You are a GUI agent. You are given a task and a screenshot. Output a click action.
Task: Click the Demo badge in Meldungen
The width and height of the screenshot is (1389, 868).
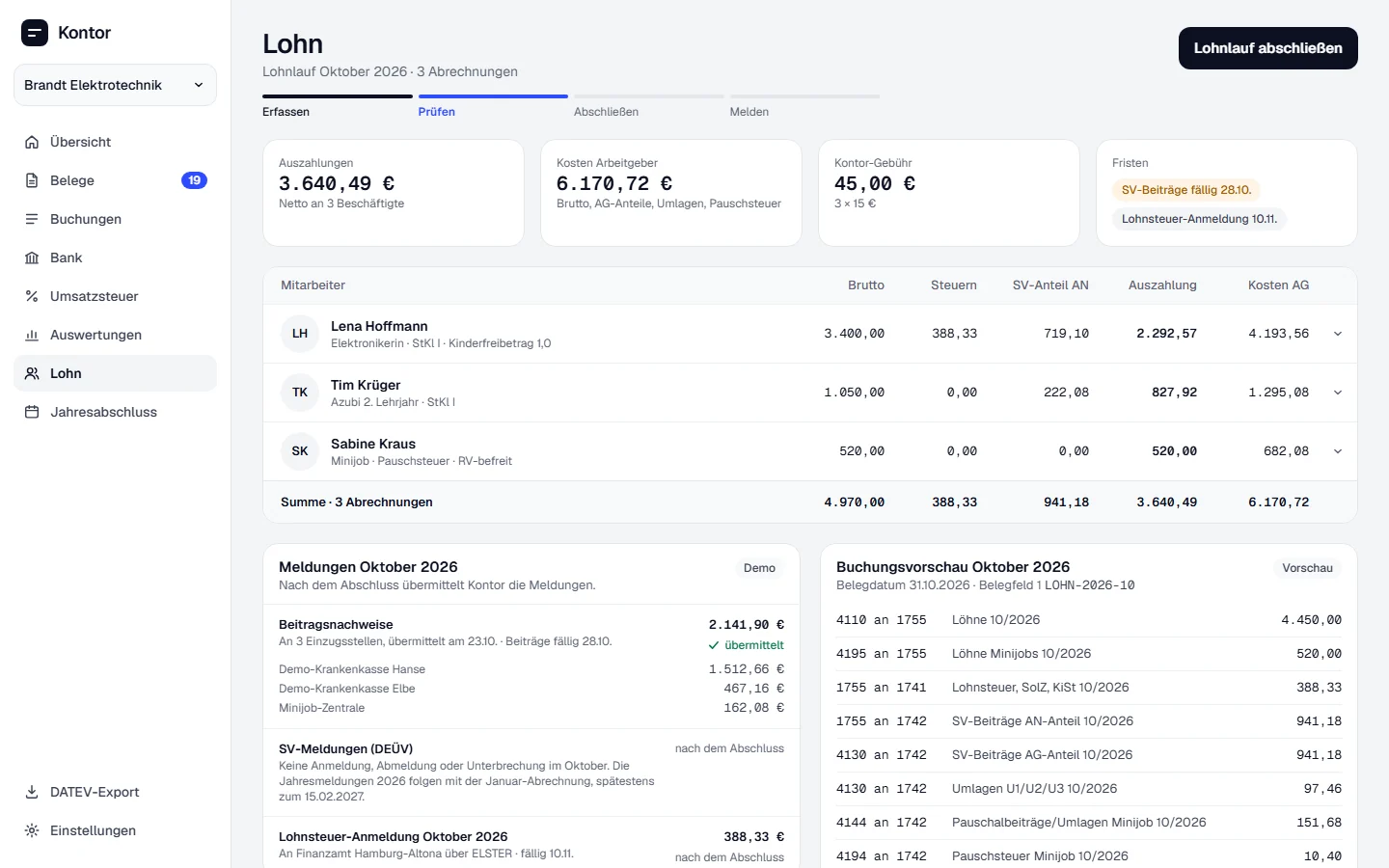(759, 568)
